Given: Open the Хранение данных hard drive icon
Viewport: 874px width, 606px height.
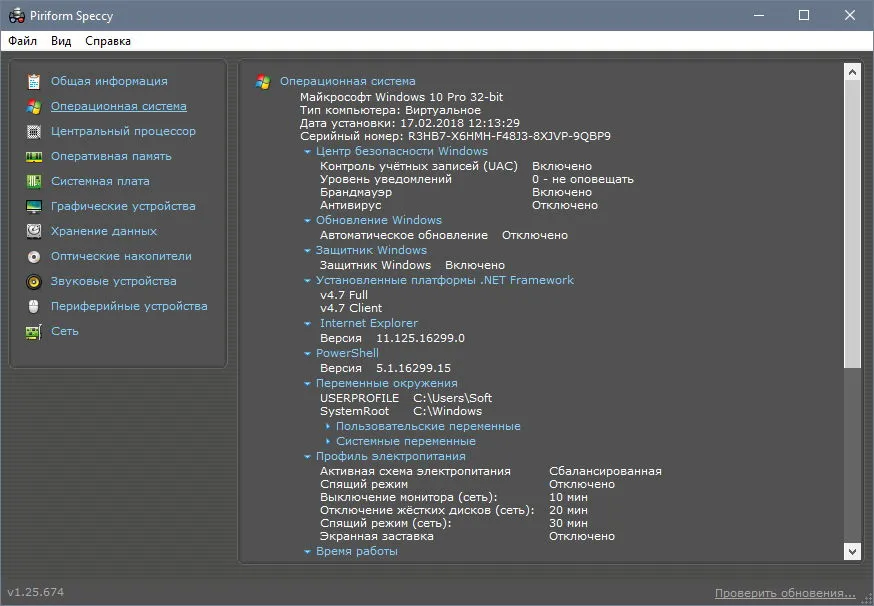Looking at the screenshot, I should point(34,231).
